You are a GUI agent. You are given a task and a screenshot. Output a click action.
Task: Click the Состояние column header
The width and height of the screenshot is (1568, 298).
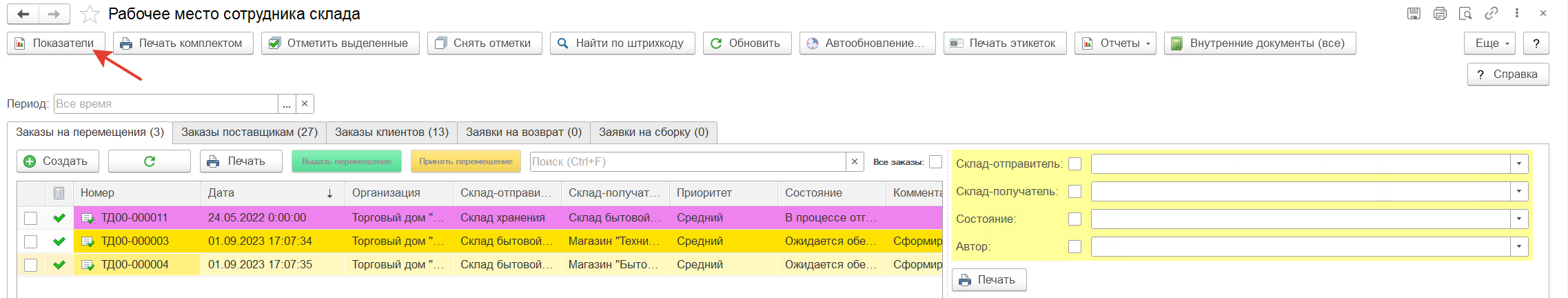[831, 193]
